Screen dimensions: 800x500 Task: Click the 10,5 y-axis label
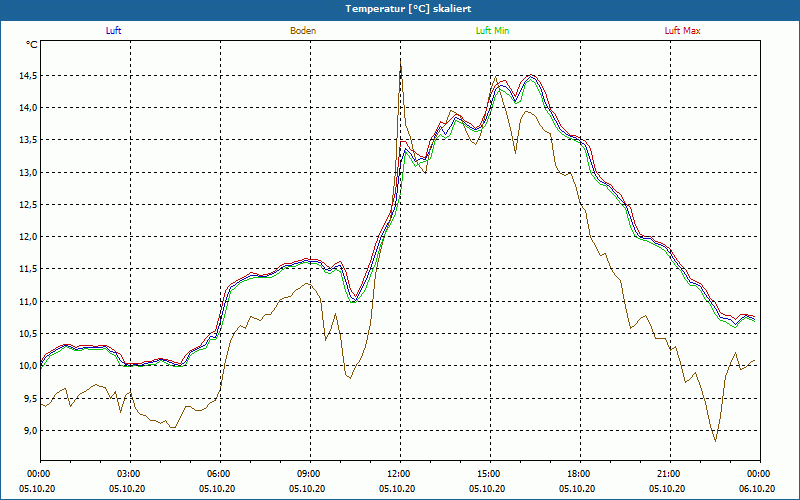pyautogui.click(x=28, y=334)
